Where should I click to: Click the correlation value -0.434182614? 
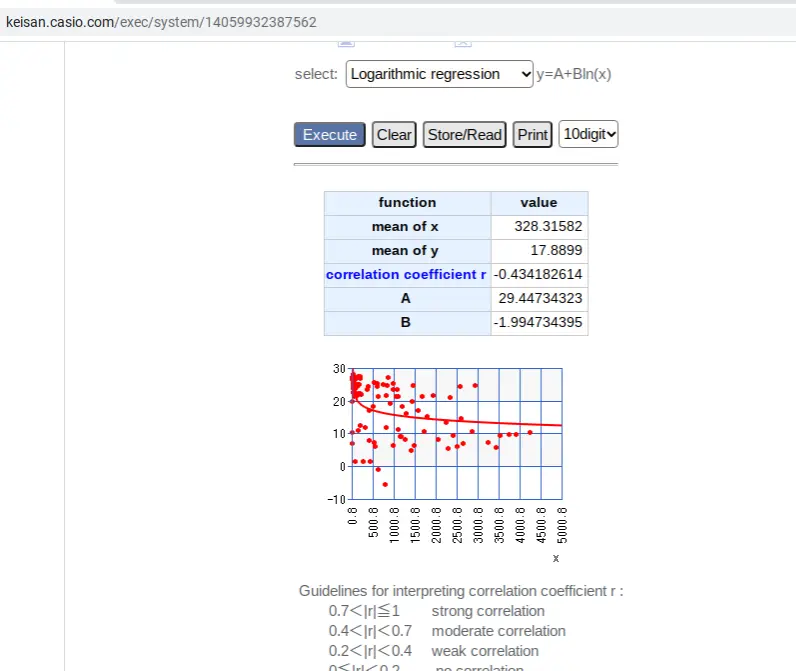coord(538,274)
